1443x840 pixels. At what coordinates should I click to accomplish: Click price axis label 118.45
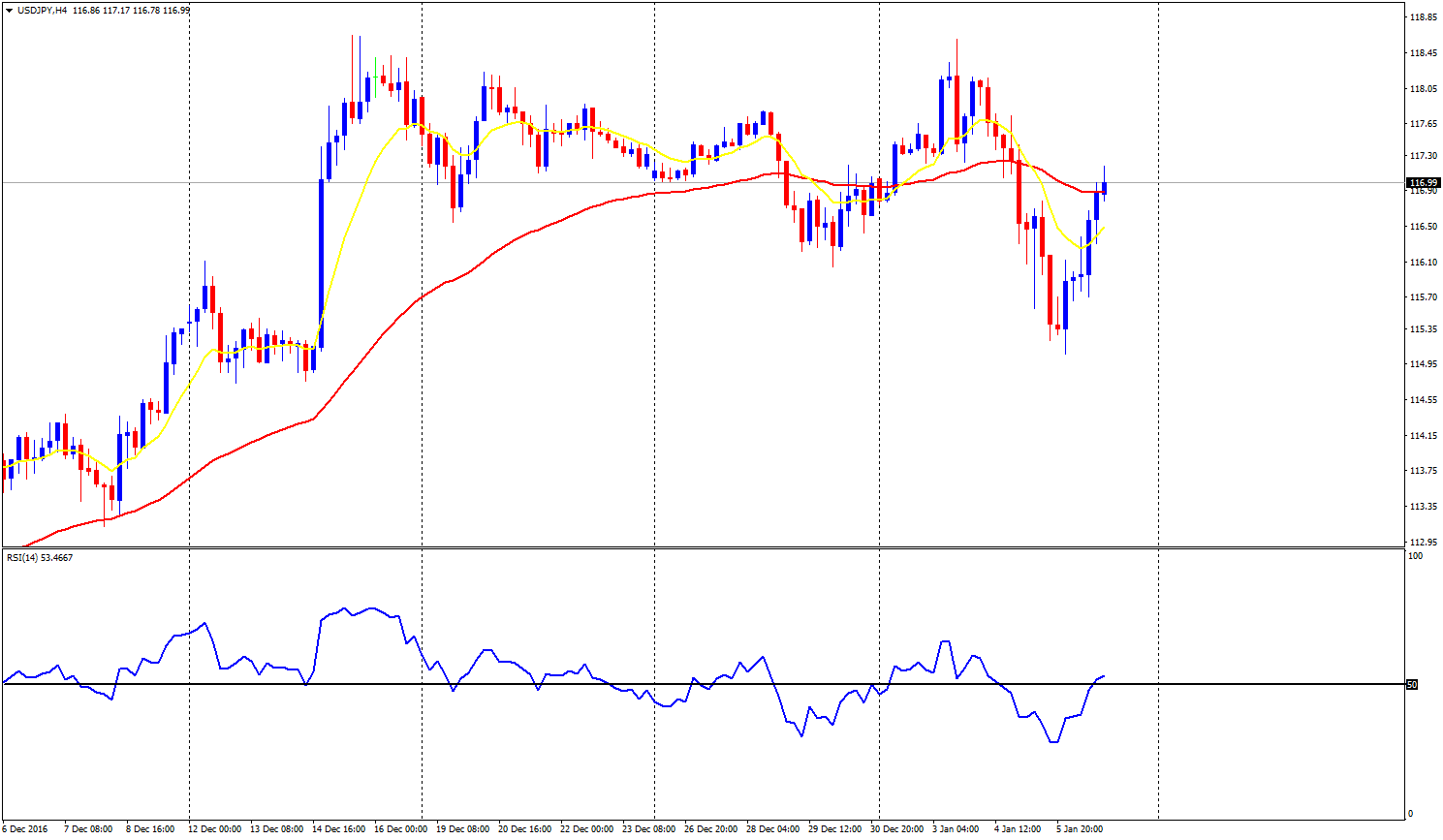point(1423,53)
